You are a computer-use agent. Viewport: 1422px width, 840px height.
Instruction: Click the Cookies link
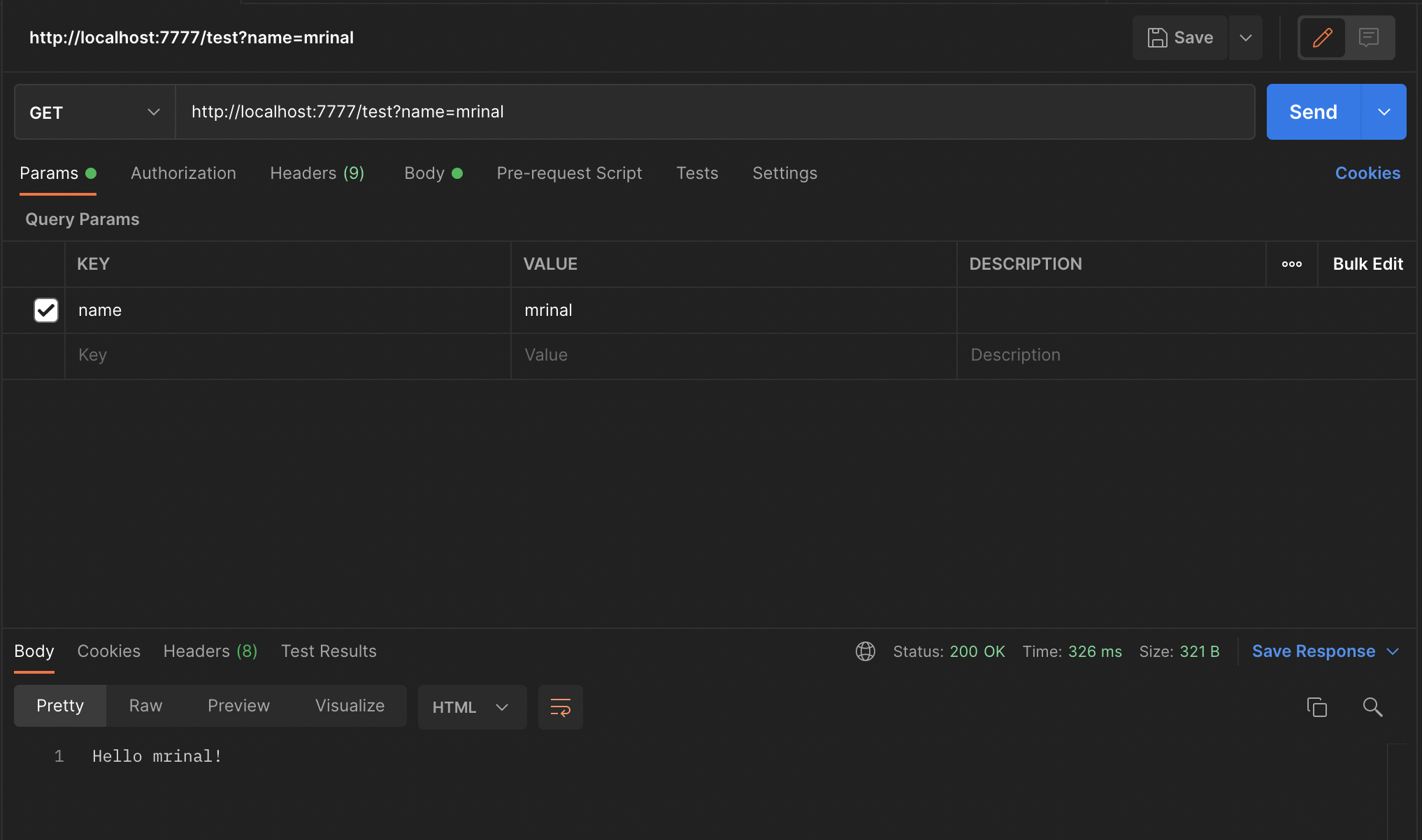pyautogui.click(x=1367, y=173)
